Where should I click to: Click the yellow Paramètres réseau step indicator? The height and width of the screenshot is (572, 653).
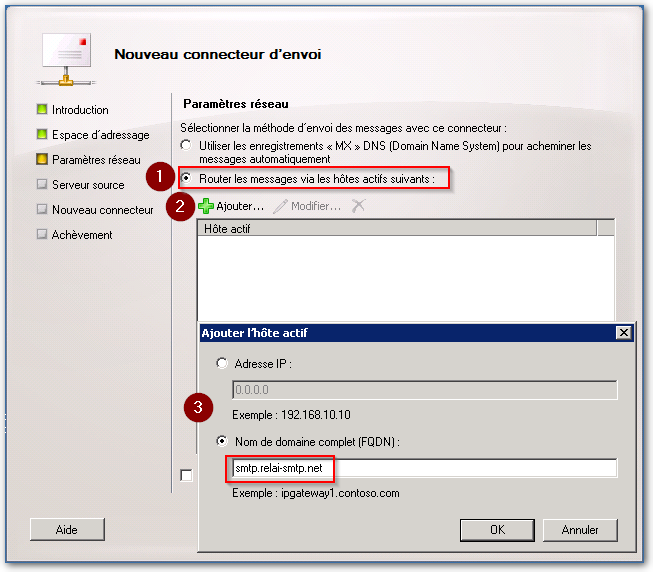42,159
